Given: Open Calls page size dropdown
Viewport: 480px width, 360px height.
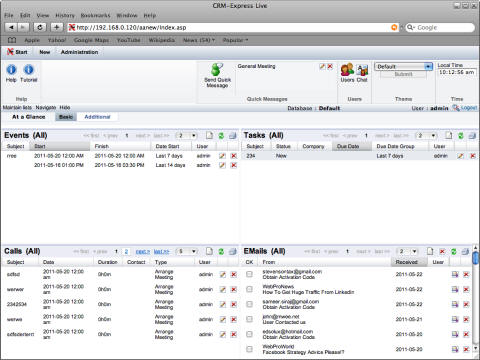Looking at the screenshot, I should (187, 251).
